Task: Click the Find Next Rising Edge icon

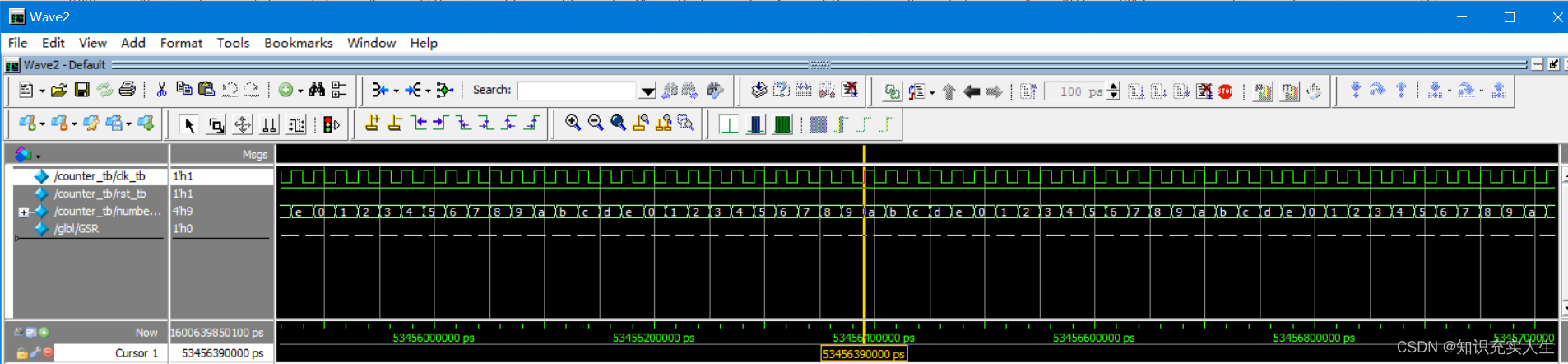Action: pyautogui.click(x=533, y=124)
